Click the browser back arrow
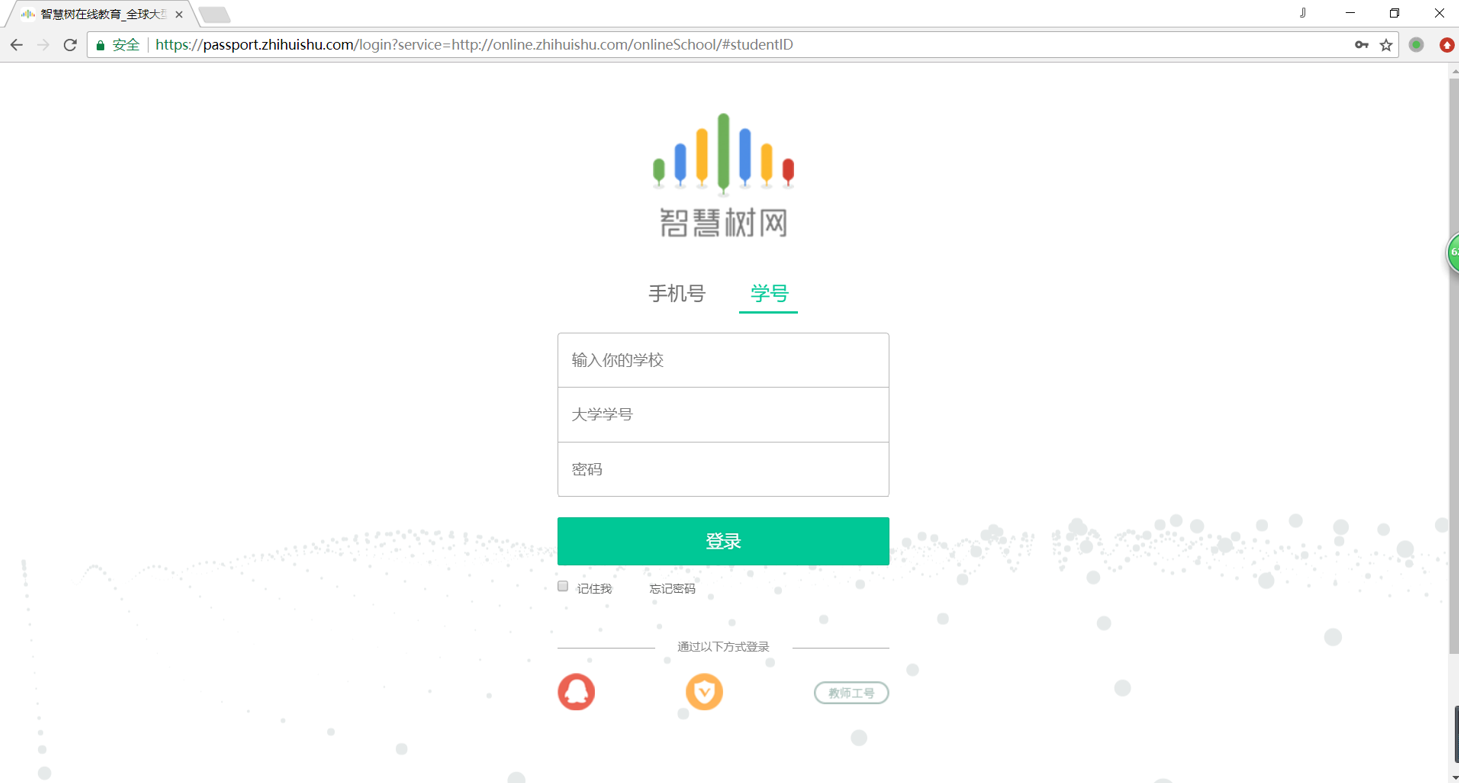Image resolution: width=1459 pixels, height=783 pixels. point(16,45)
